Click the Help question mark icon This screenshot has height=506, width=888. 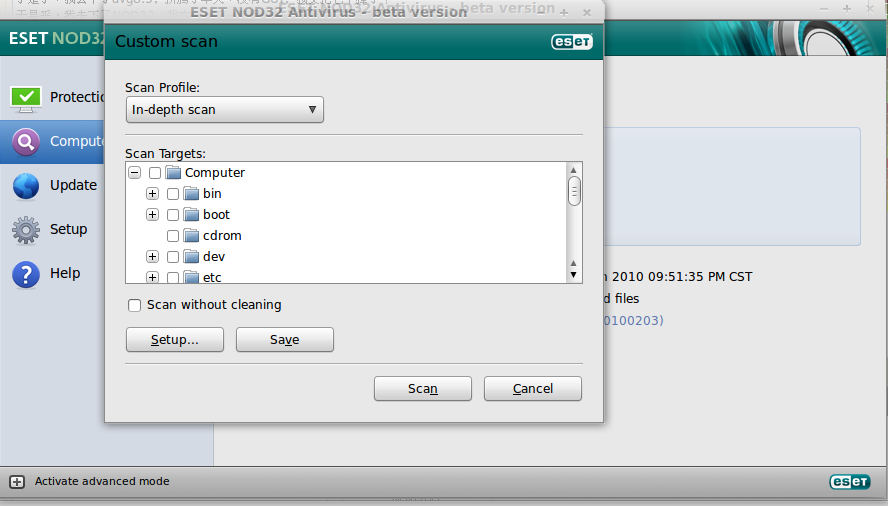[x=25, y=274]
